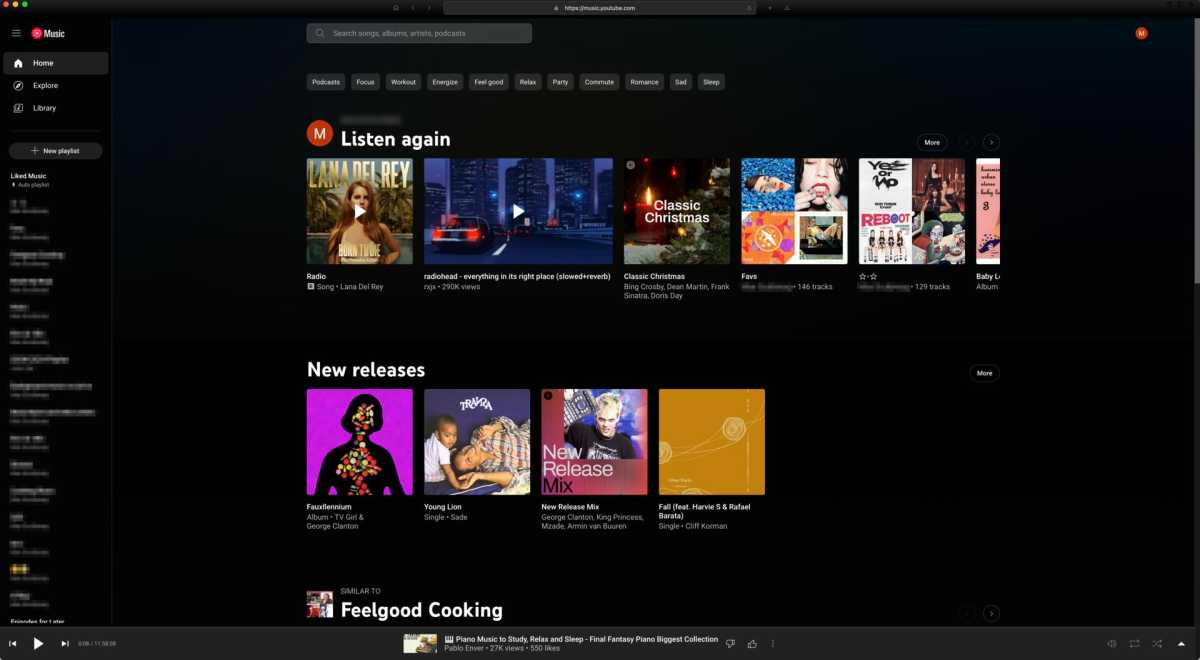The width and height of the screenshot is (1200, 660).
Task: Go forward in browser
Action: pos(429,7)
